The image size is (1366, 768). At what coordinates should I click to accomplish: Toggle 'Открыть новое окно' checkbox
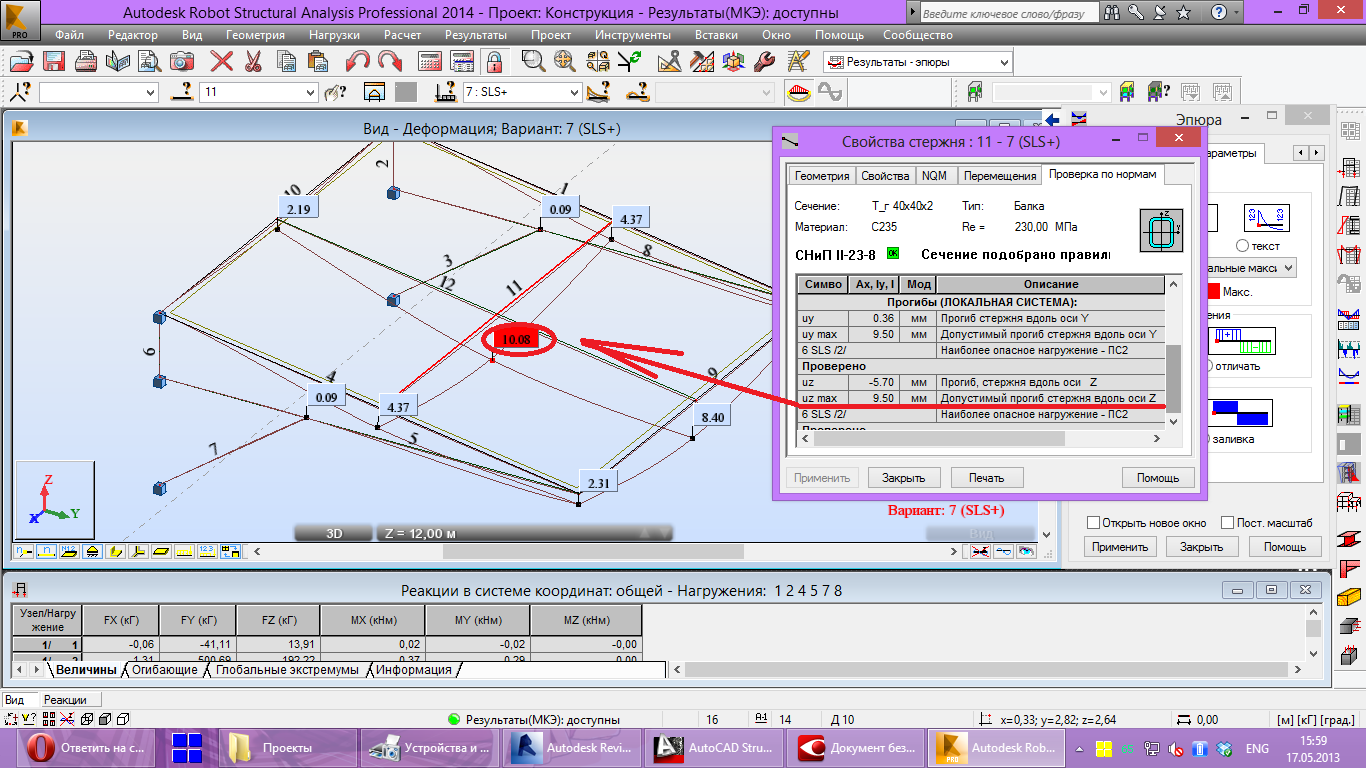click(x=1094, y=522)
